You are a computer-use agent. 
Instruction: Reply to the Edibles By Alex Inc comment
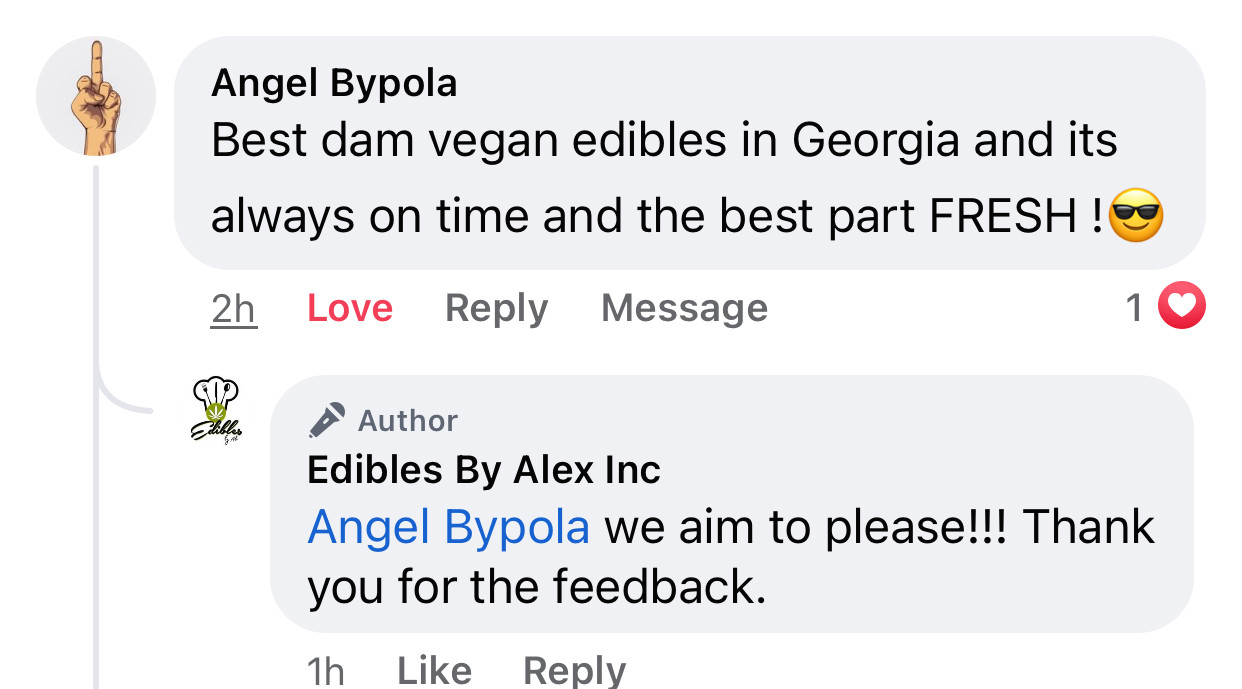click(575, 670)
